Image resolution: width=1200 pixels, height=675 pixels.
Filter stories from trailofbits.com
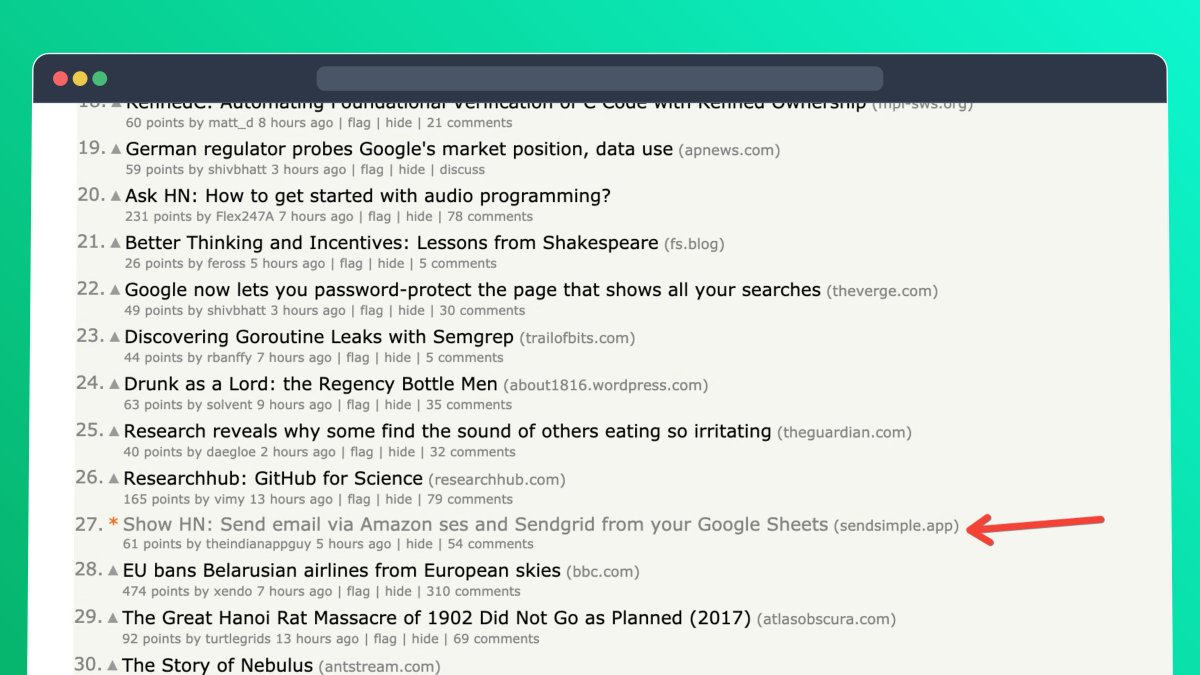tap(577, 338)
